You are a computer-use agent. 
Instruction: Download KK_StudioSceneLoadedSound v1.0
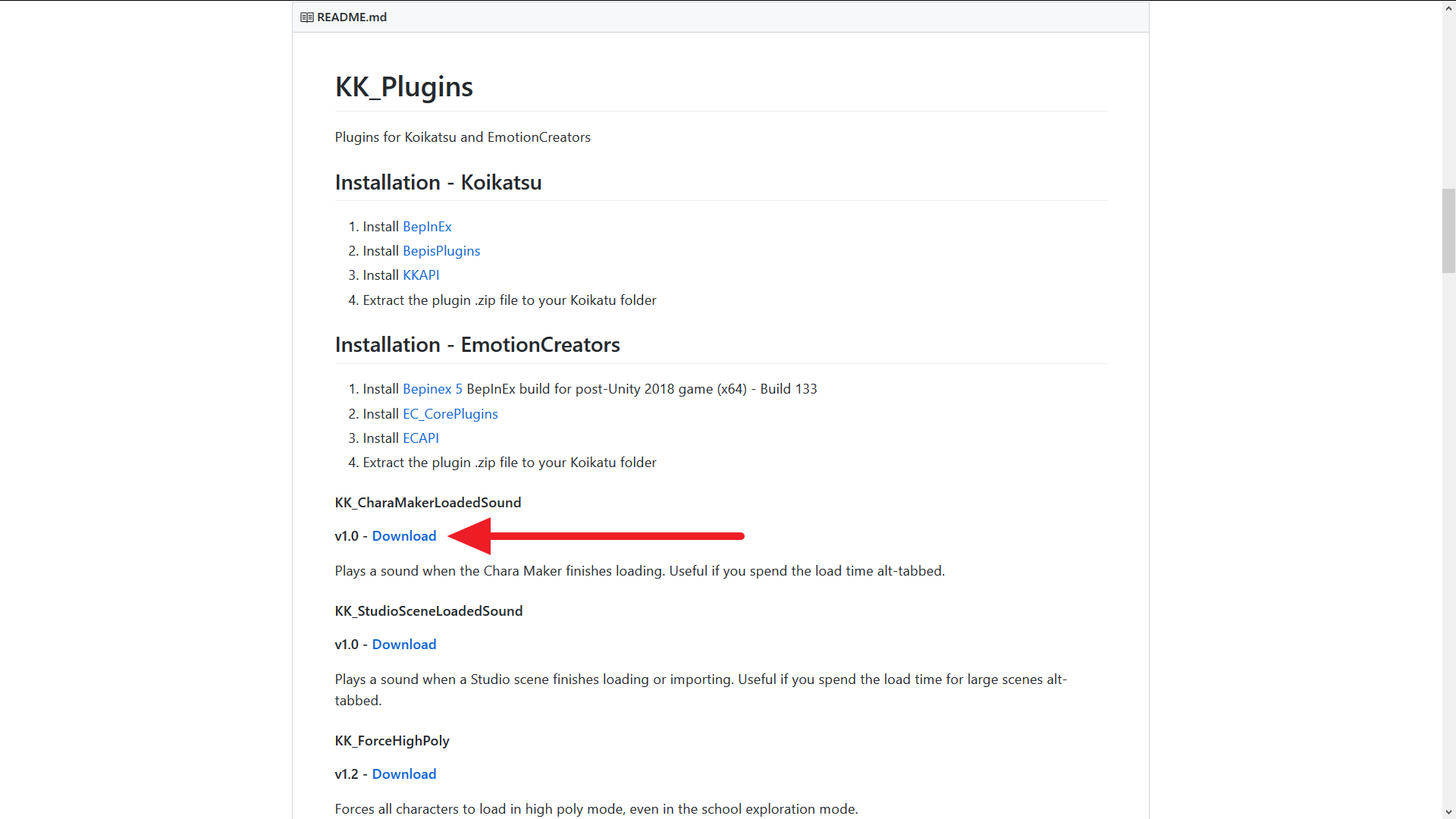[404, 645]
